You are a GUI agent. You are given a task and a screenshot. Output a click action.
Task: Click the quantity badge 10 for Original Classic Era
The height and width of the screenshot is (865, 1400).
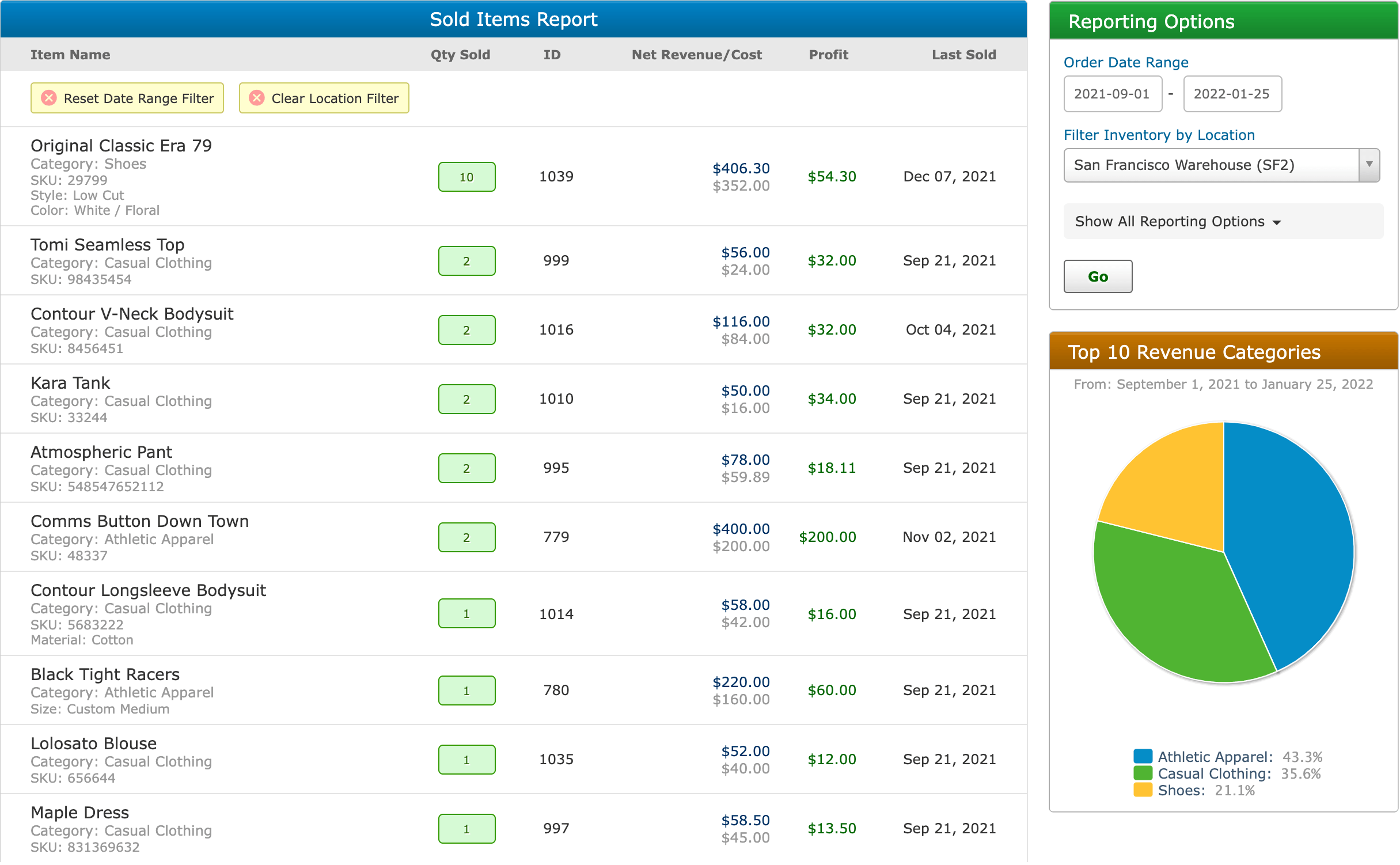(466, 177)
